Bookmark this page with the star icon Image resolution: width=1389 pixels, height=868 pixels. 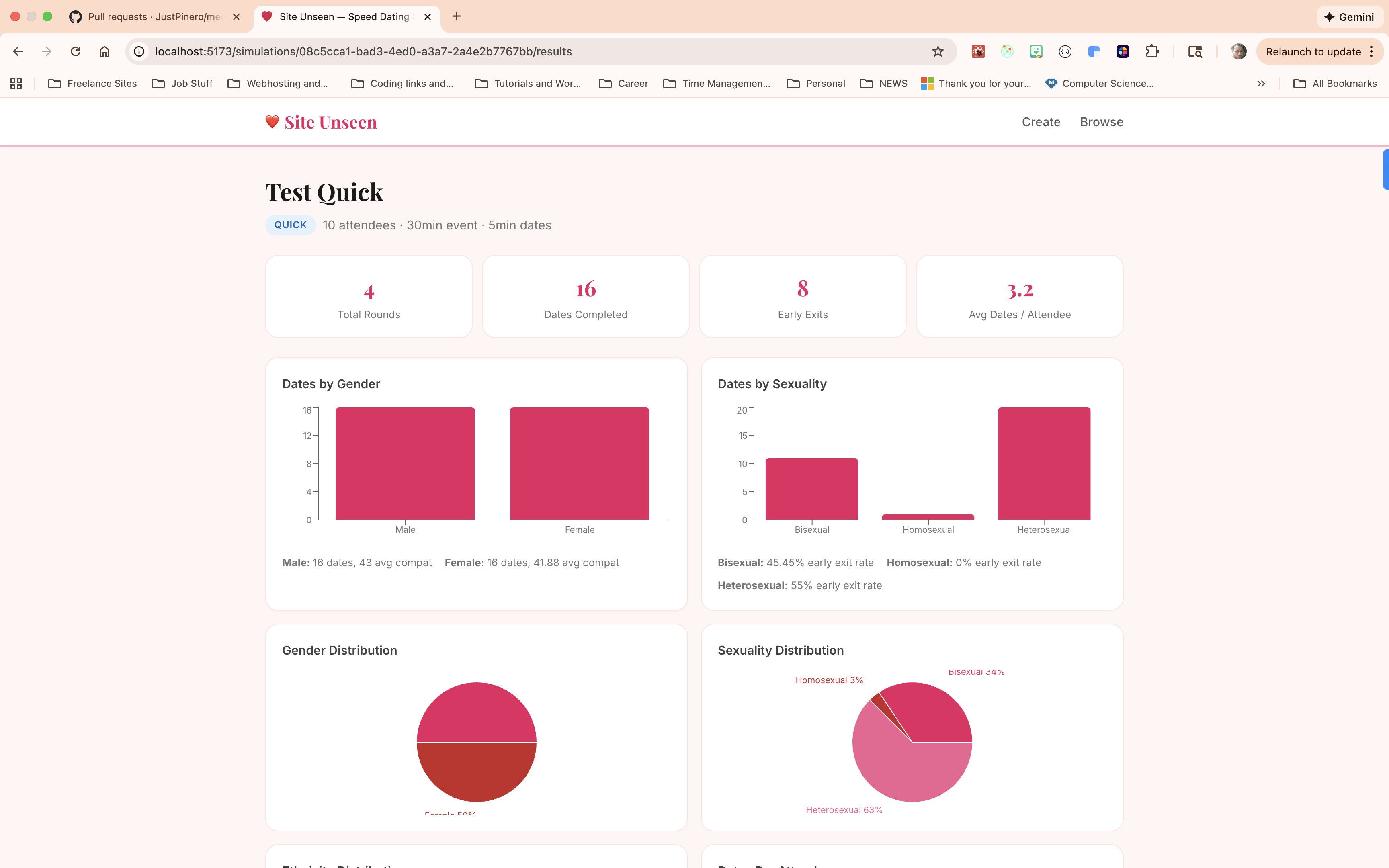pos(938,52)
